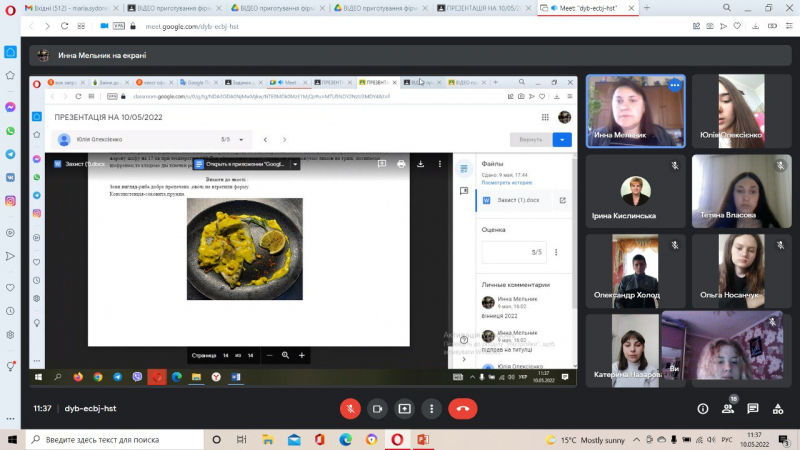Screen dimensions: 800x450
Task: Open Opera sidebar three-dots menu
Action: click(x=10, y=418)
